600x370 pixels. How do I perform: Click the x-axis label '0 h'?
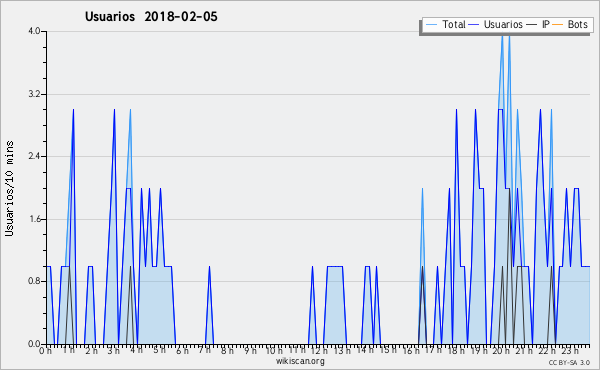tap(45, 350)
